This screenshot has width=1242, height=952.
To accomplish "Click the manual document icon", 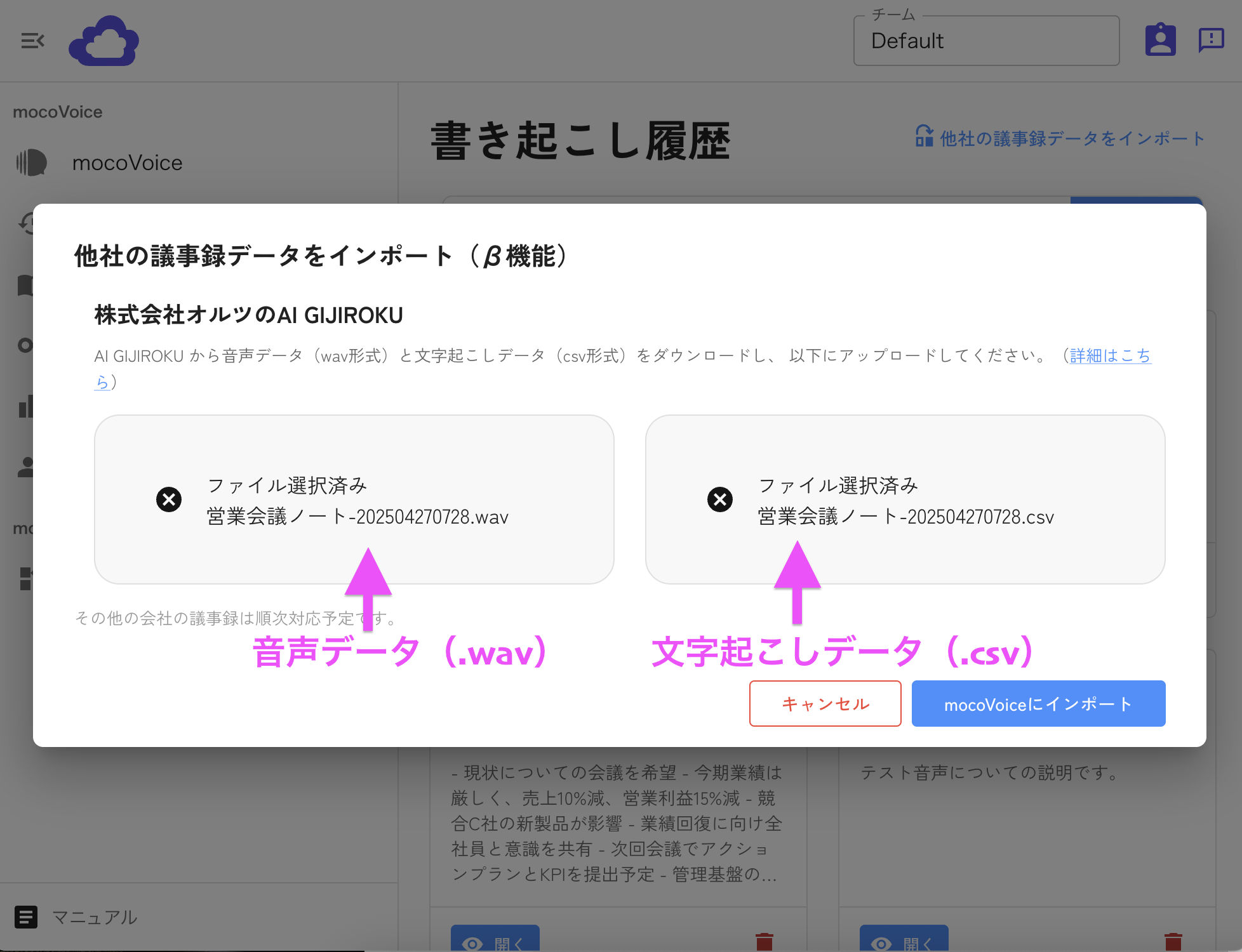I will point(26,917).
